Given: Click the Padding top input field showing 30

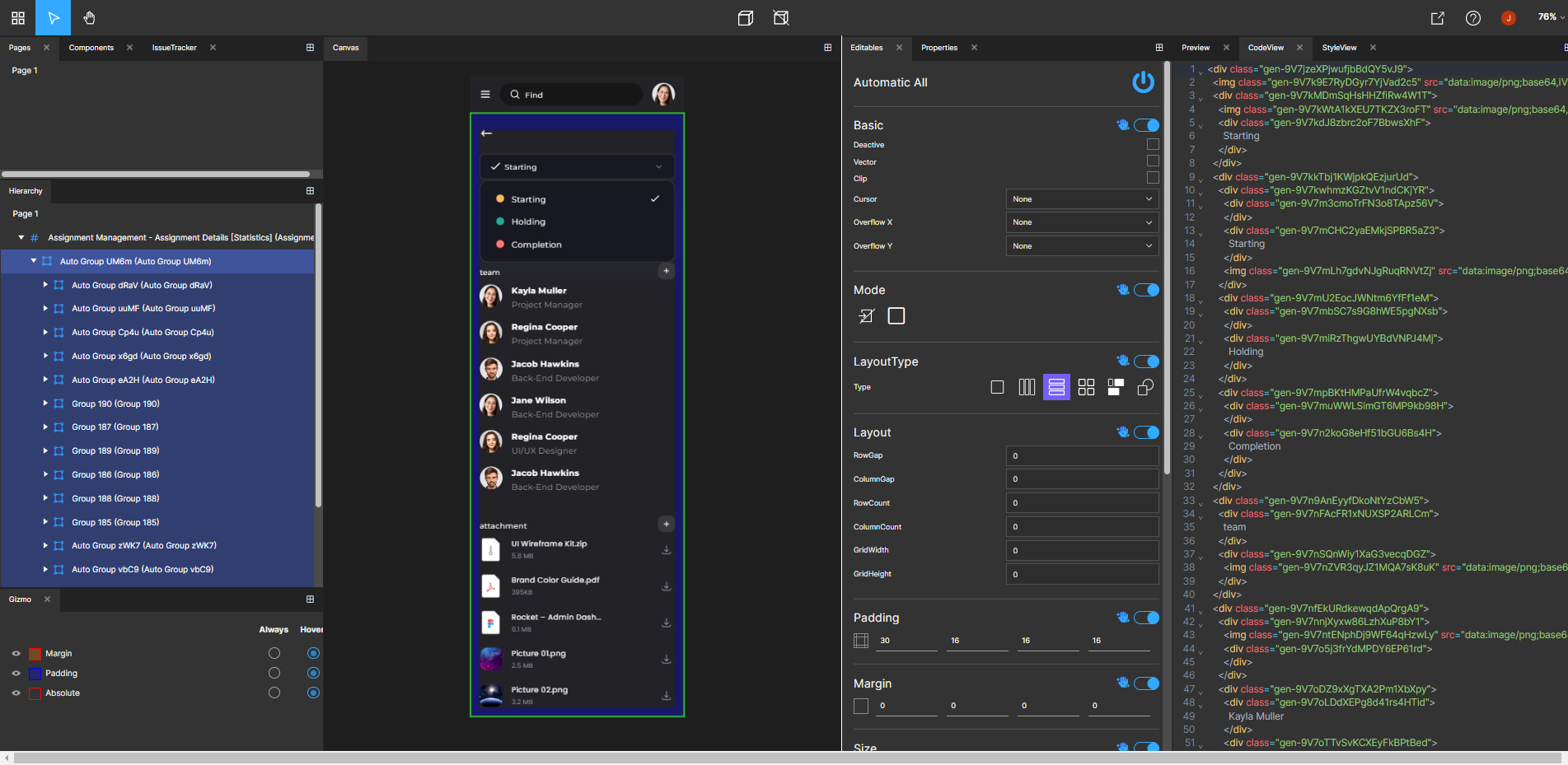Looking at the screenshot, I should [x=906, y=640].
